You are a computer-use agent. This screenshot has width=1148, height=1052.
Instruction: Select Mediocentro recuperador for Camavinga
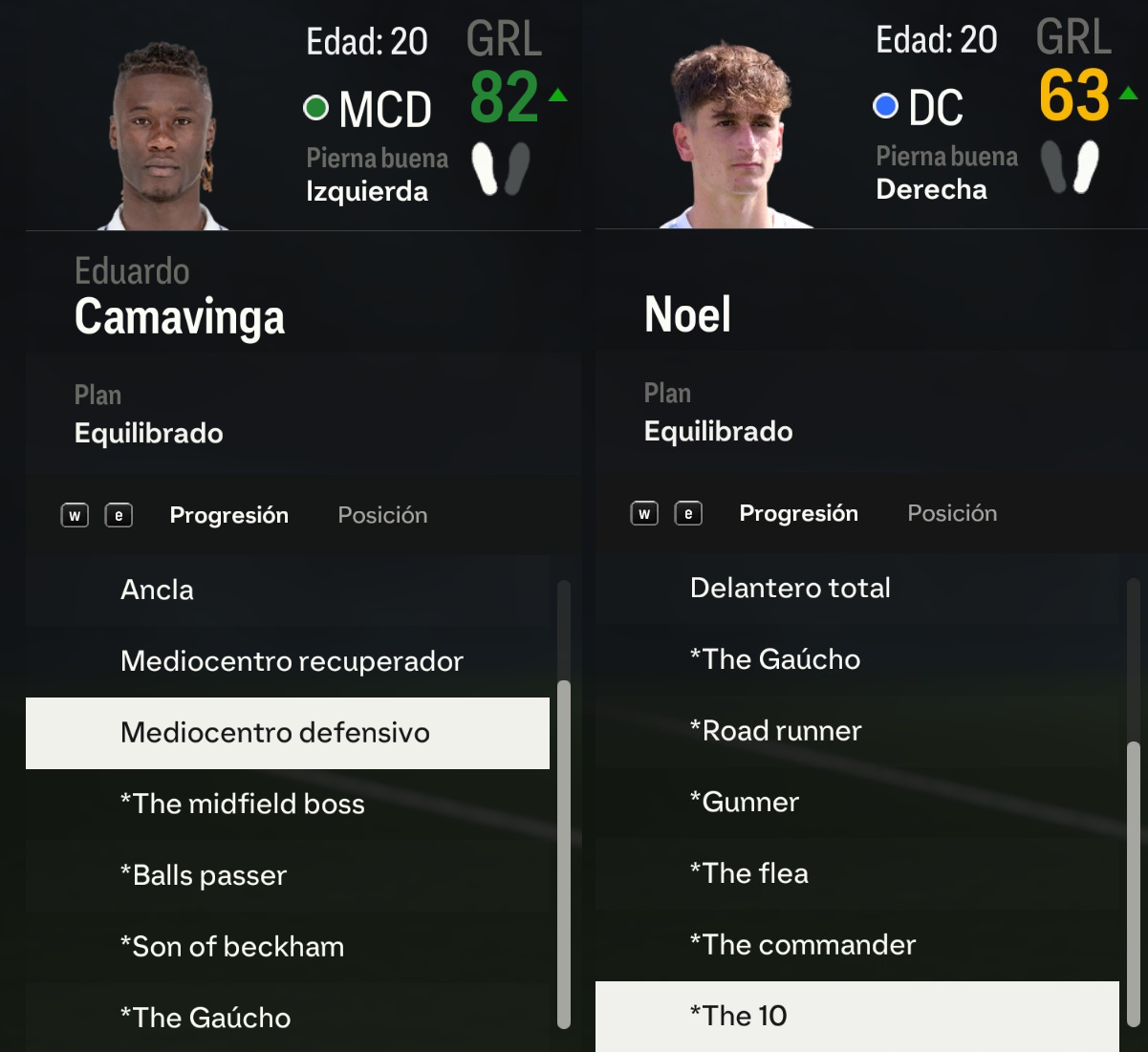coord(292,661)
